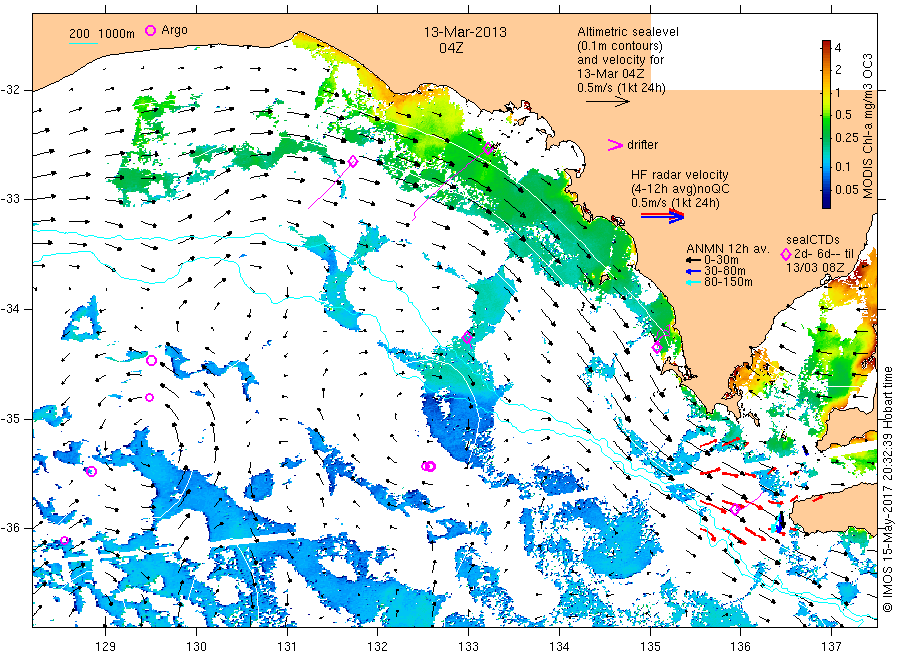Screen dimensions: 900x660
Task: Click the 'Argo' legend text
Action: (174, 30)
